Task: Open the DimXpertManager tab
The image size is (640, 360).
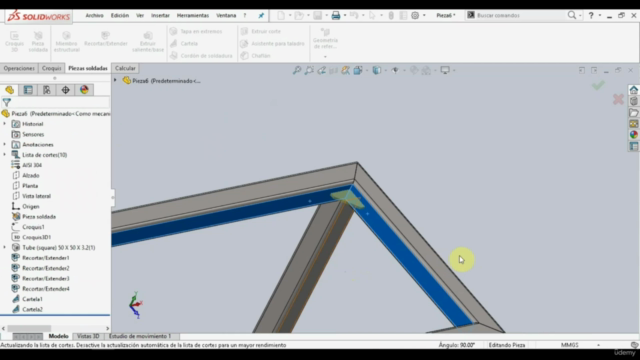Action: [x=65, y=90]
